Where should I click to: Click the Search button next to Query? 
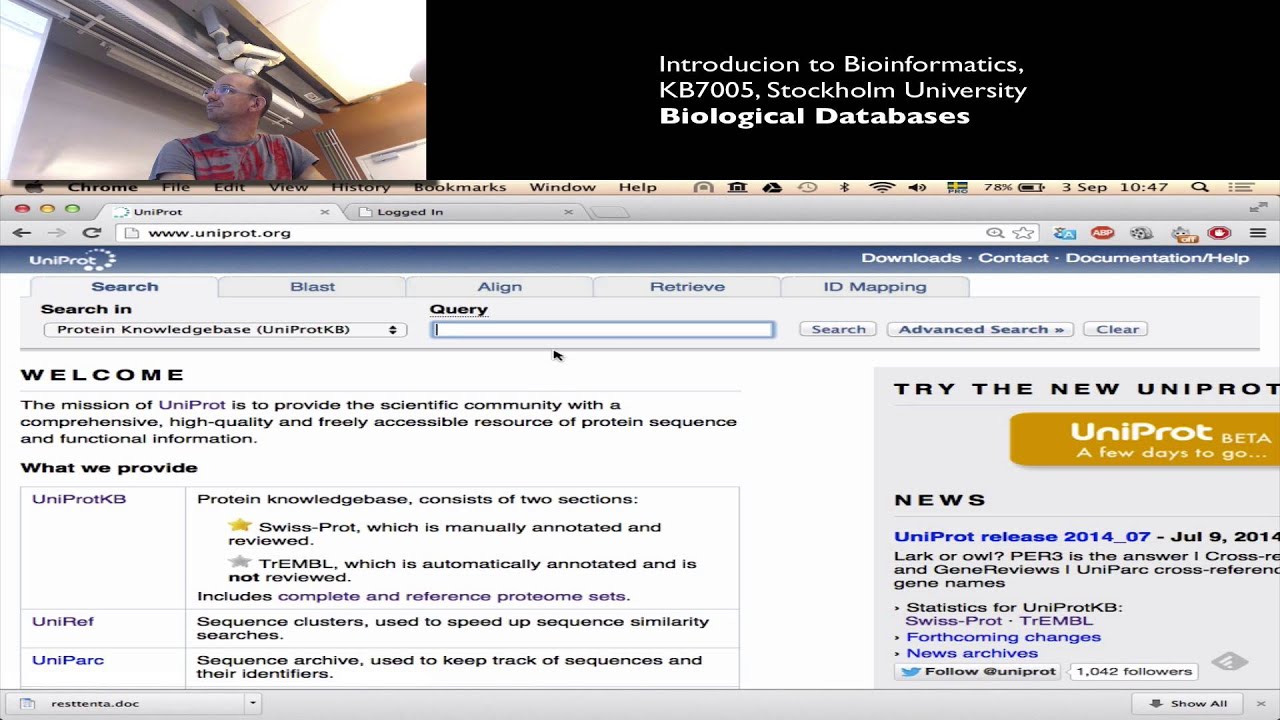click(x=838, y=329)
